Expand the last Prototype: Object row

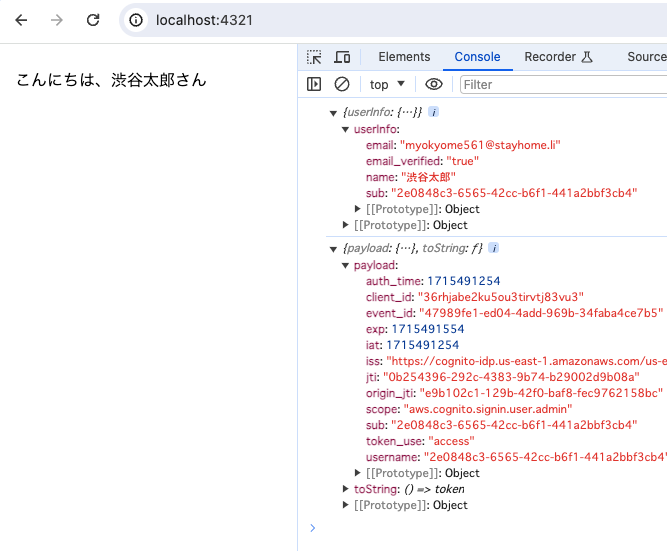click(345, 505)
